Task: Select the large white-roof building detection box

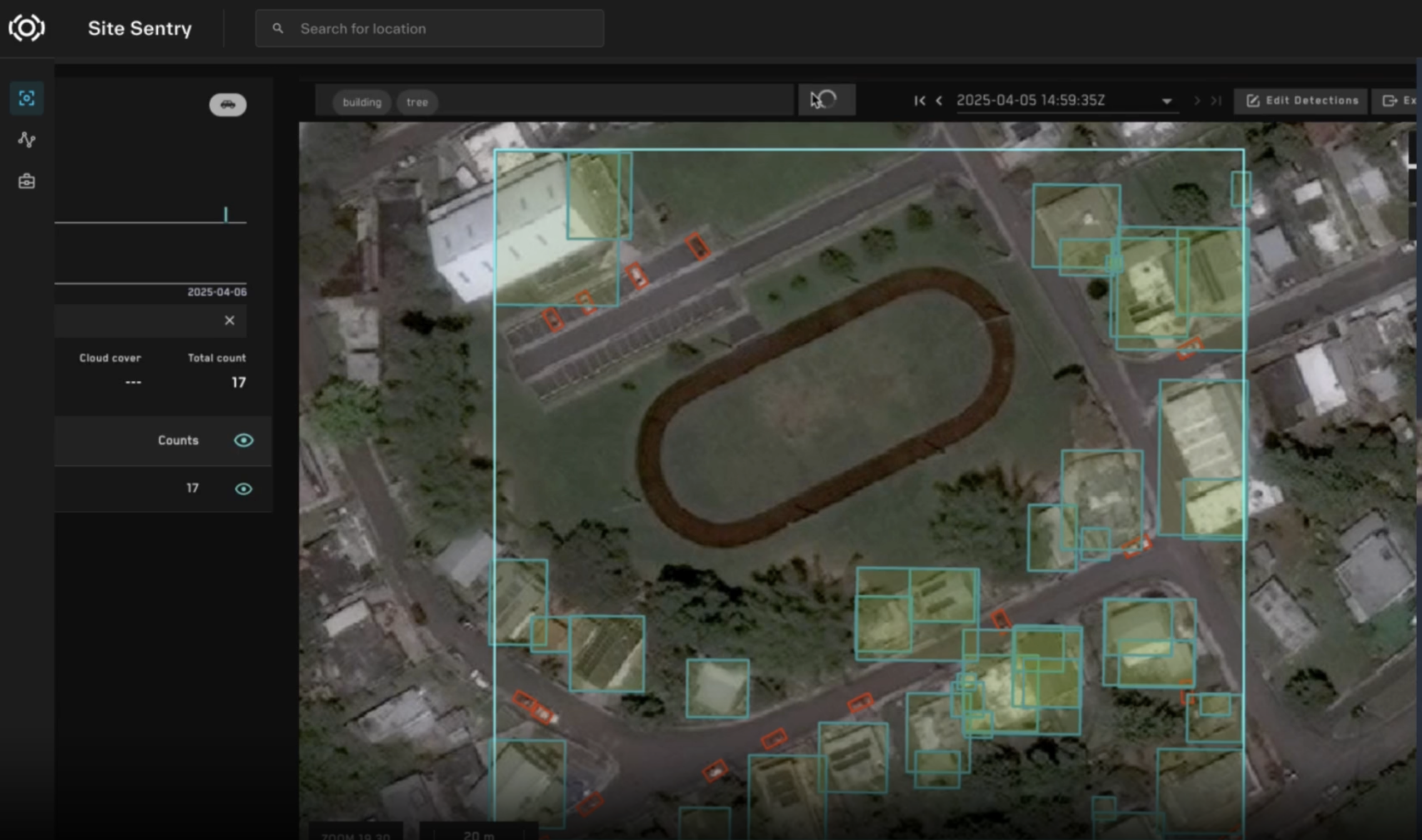Action: (557, 228)
